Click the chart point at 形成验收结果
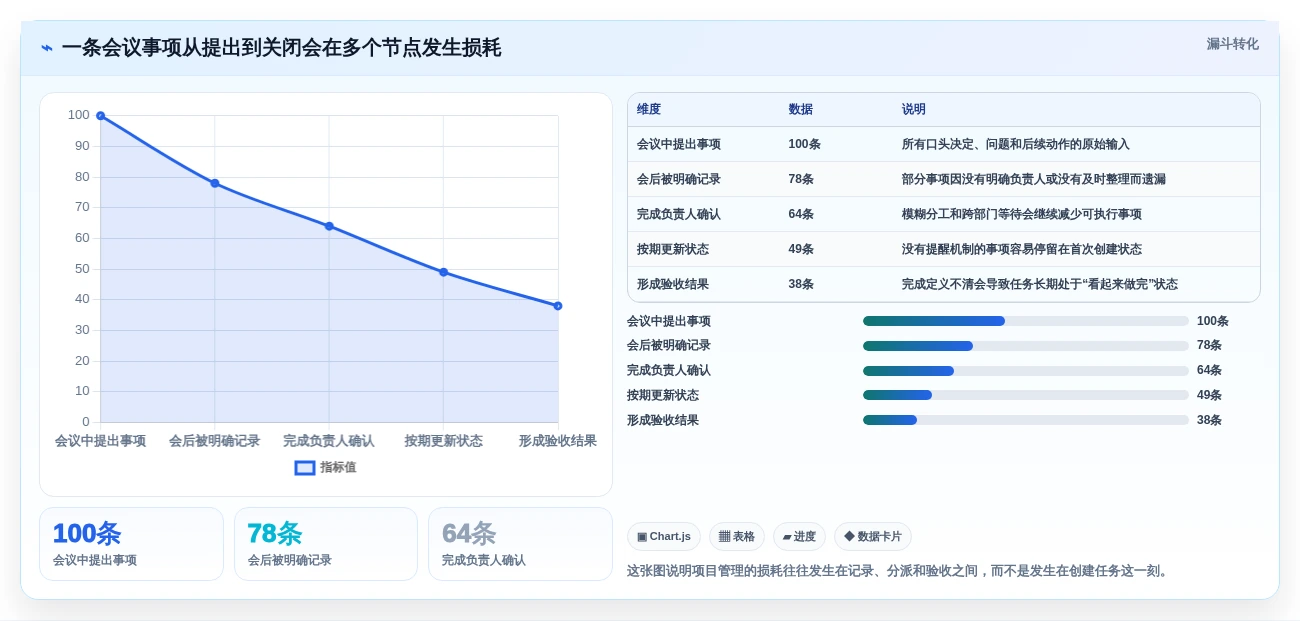Screen dimensions: 1300x621 click(558, 306)
